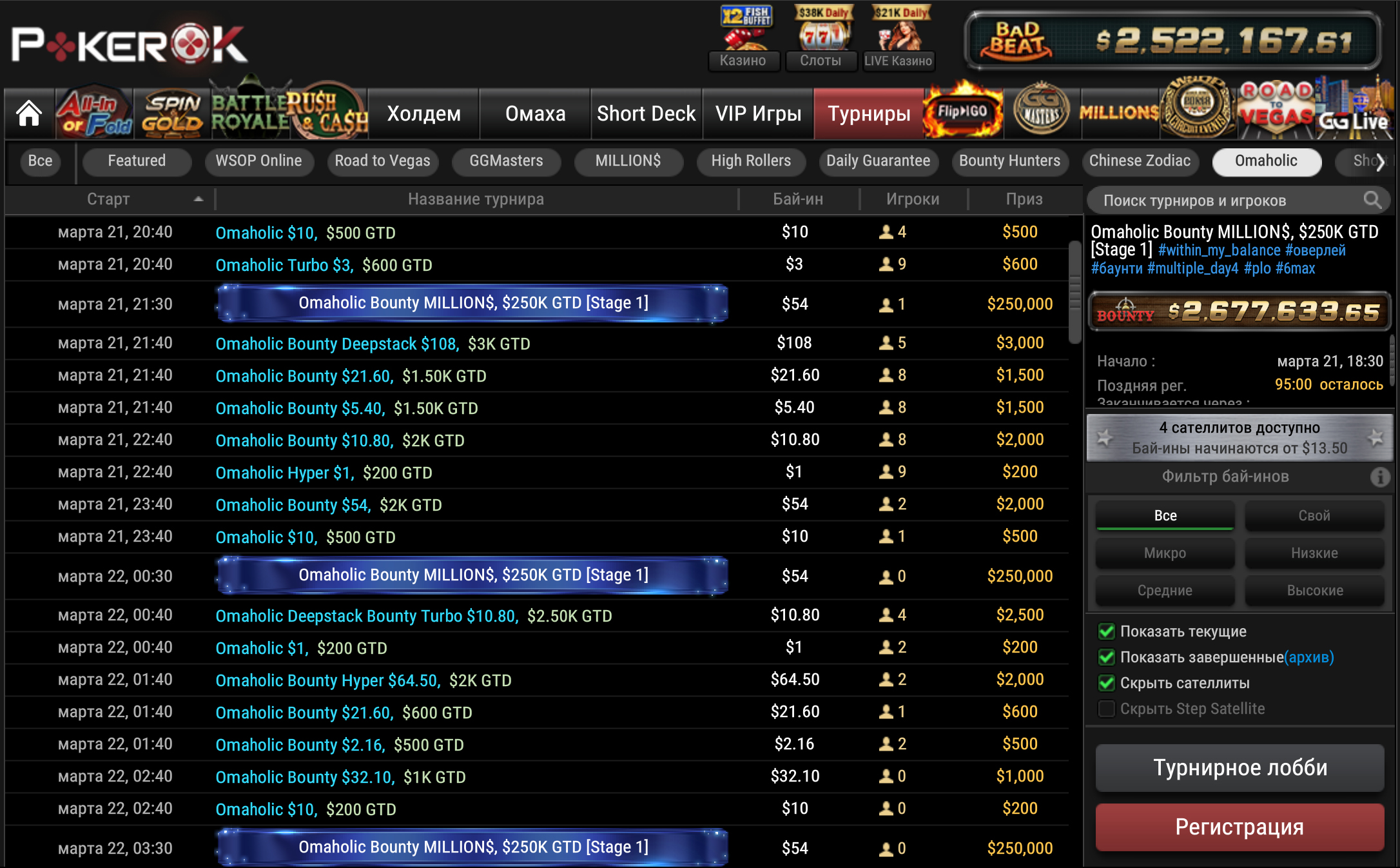The image size is (1400, 868).
Task: Open the Bad Beat jackpot banner
Action: click(x=1173, y=41)
